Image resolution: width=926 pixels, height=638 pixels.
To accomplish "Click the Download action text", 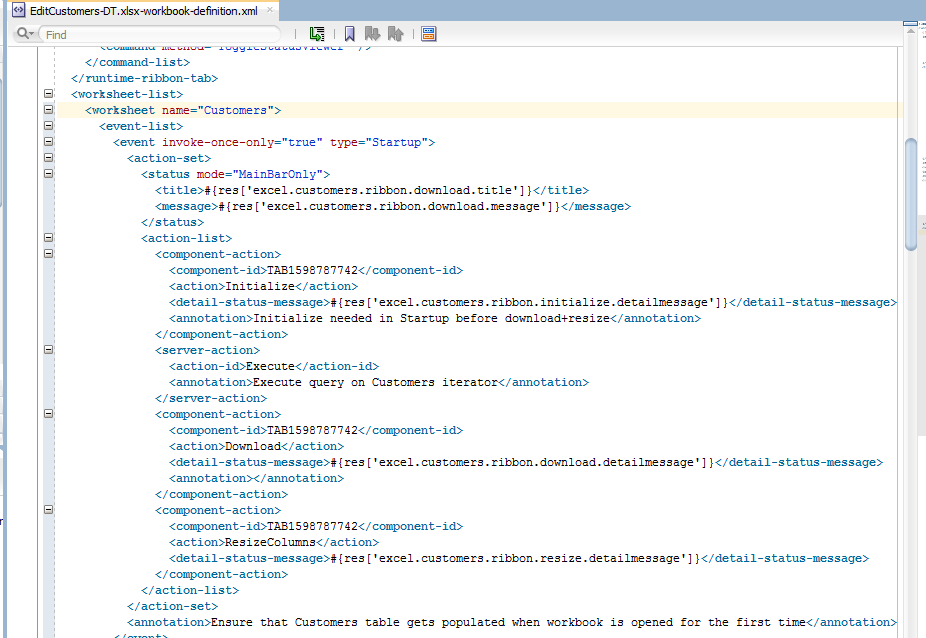I will coord(253,446).
